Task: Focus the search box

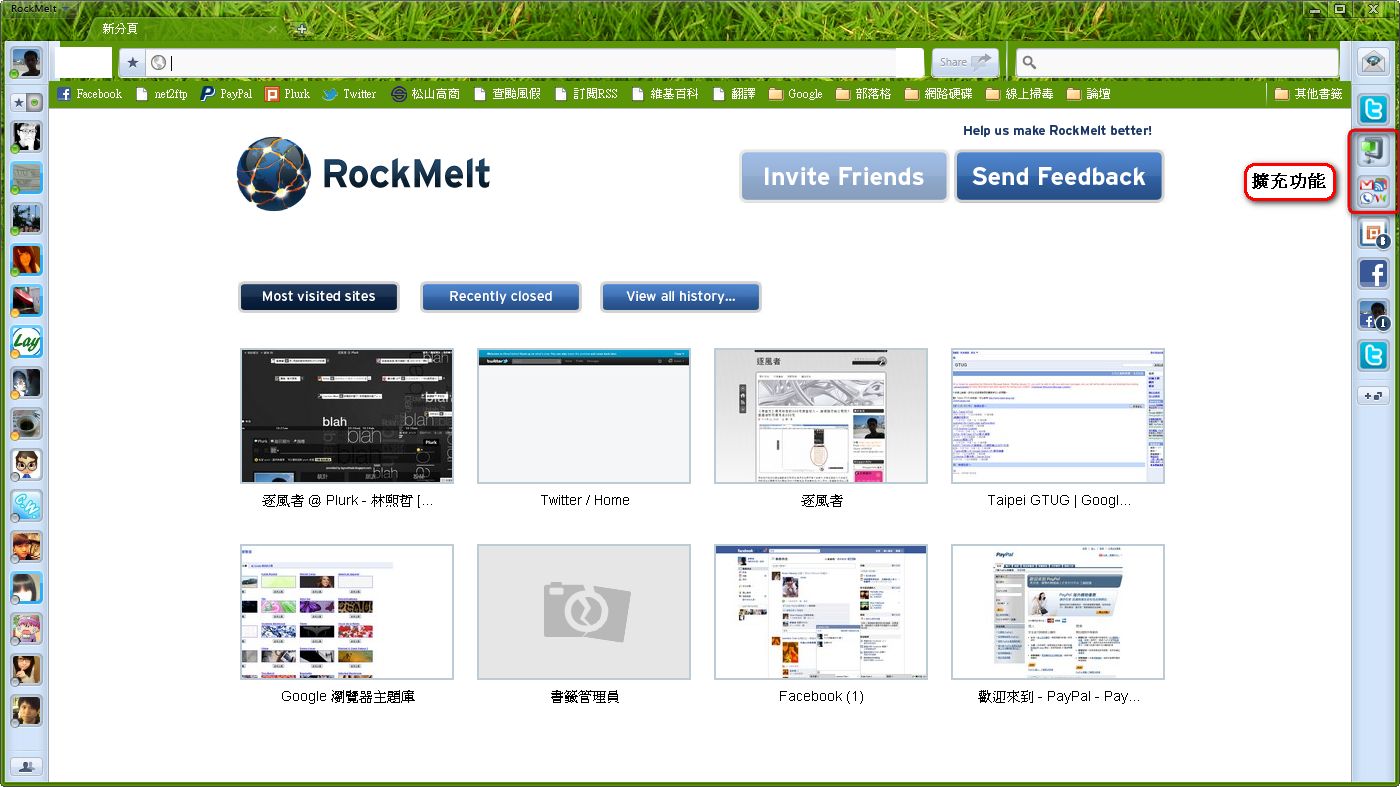Action: click(1177, 62)
